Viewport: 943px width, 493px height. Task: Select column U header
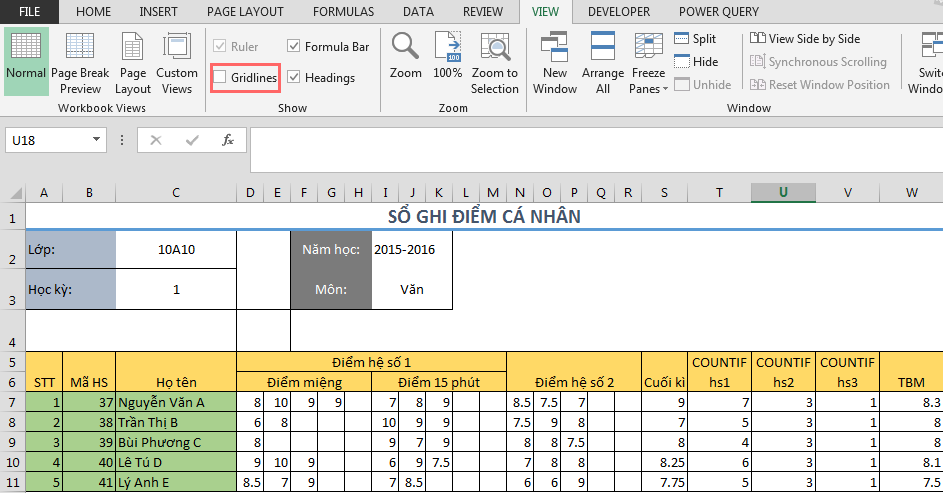pos(783,192)
